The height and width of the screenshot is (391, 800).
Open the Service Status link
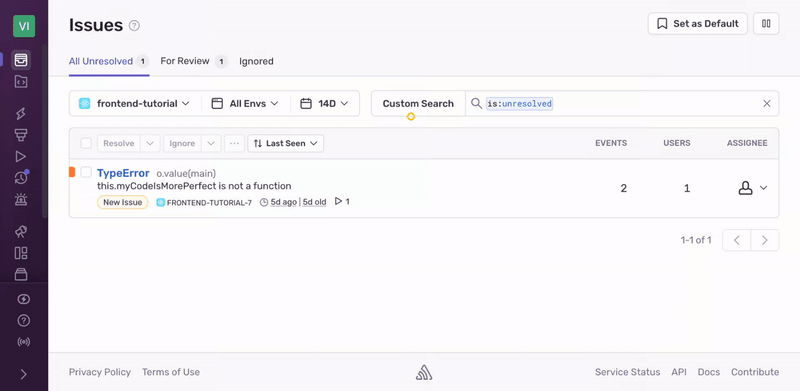coord(627,372)
